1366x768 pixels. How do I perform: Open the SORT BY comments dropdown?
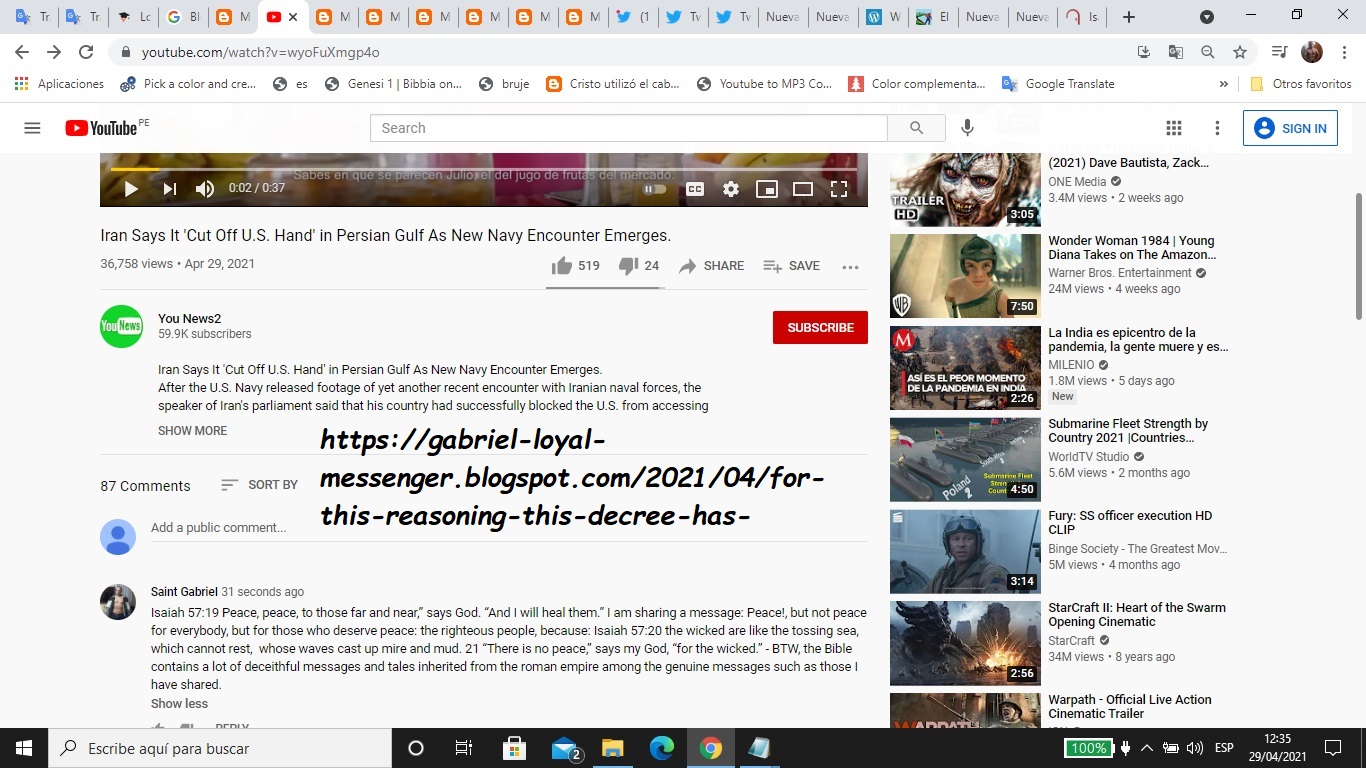[260, 485]
